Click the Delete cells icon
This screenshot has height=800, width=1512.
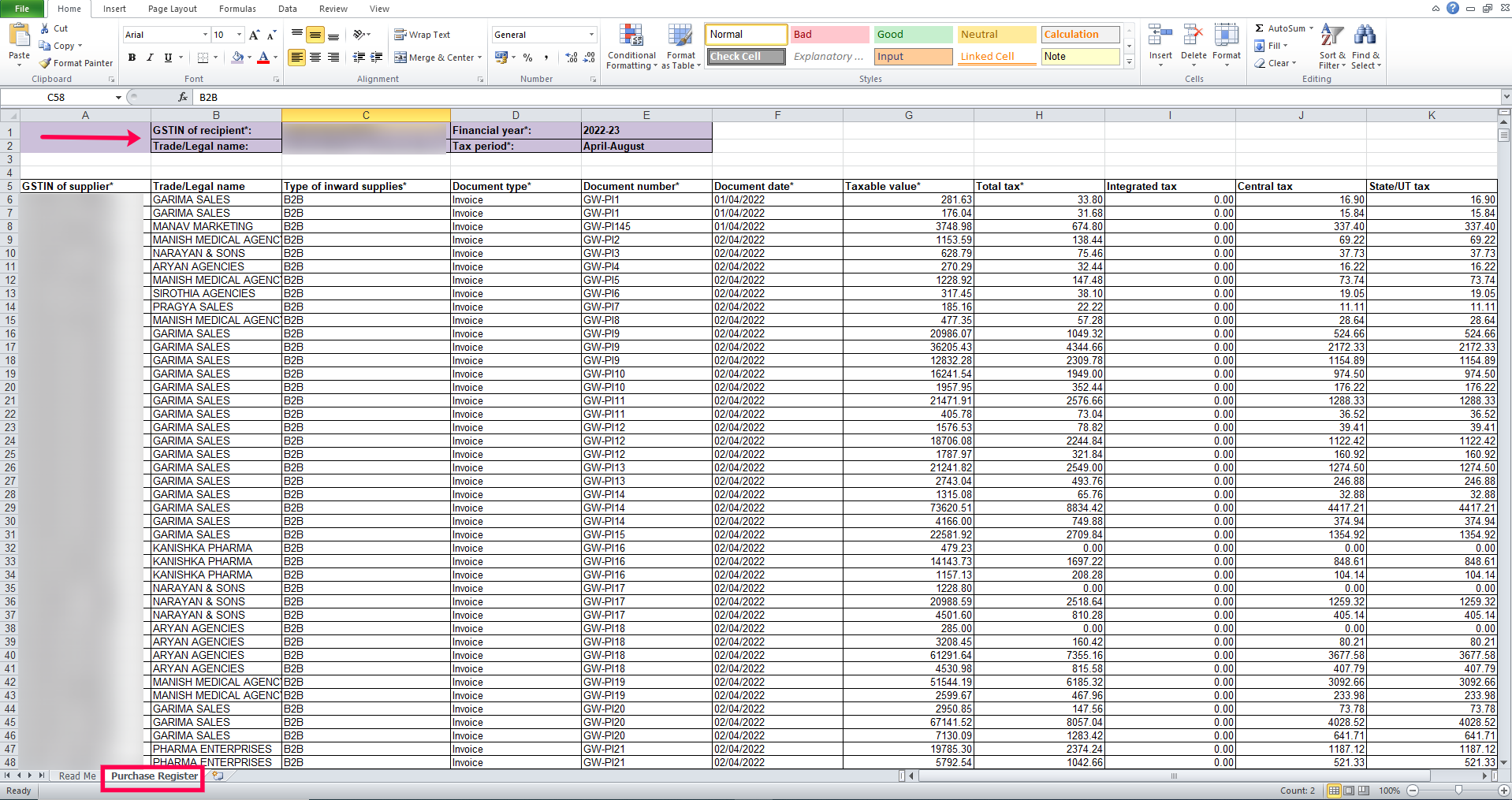coord(1194,36)
